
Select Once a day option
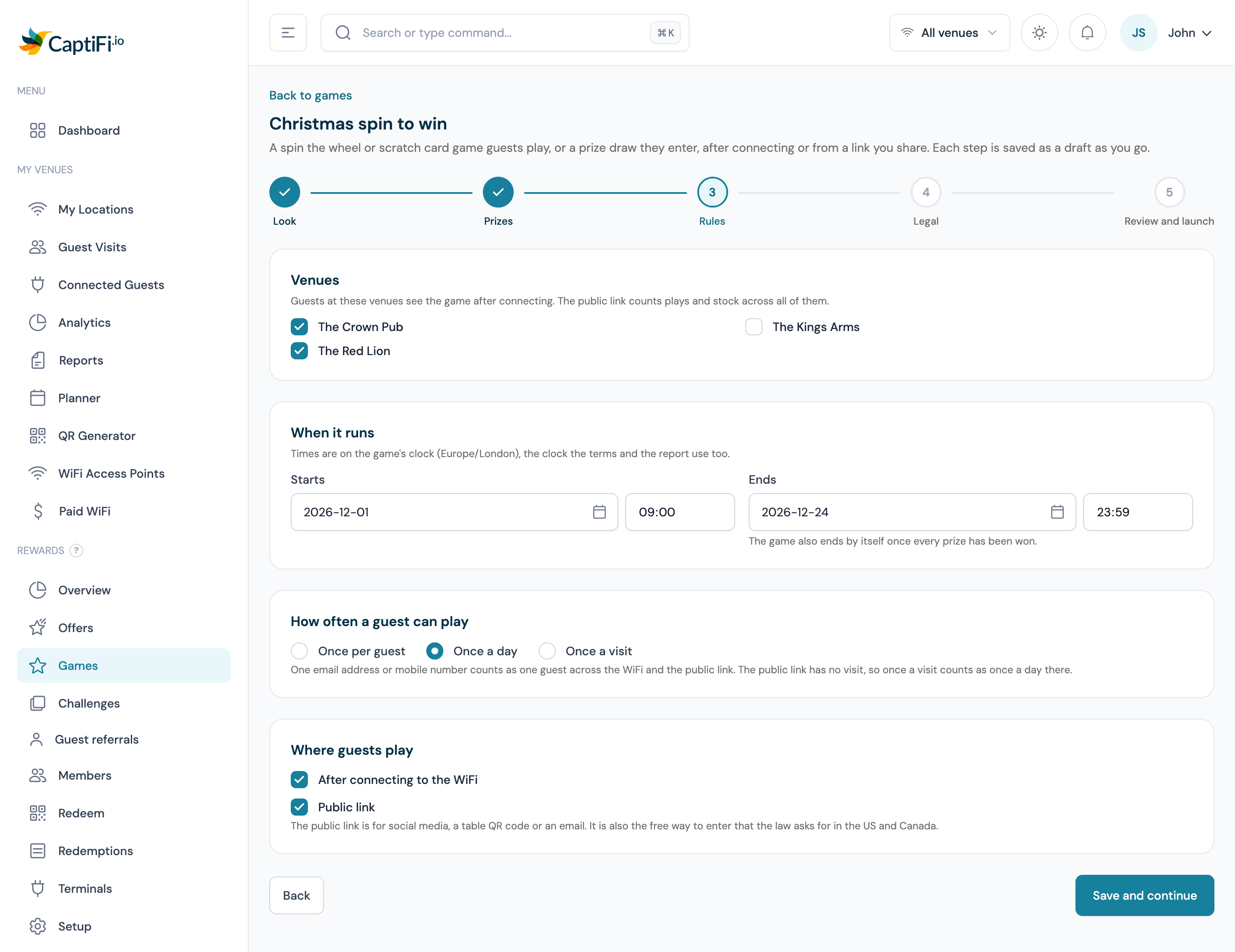[434, 651]
